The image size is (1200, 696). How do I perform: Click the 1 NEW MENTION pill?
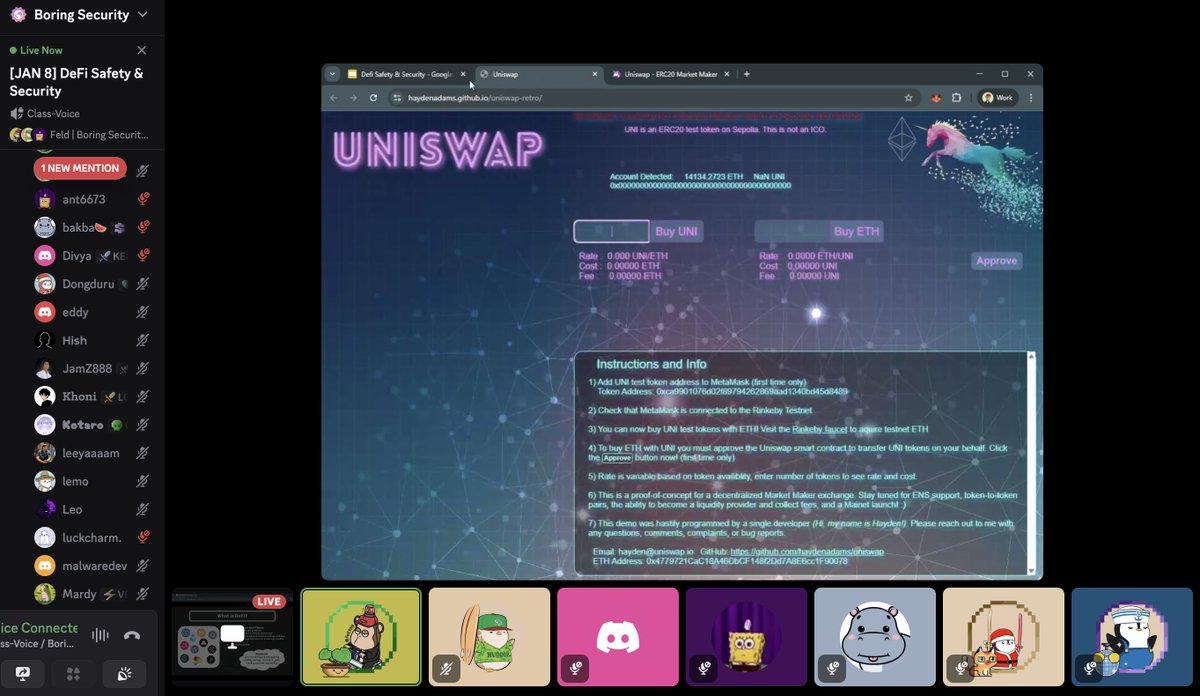pyautogui.click(x=80, y=168)
